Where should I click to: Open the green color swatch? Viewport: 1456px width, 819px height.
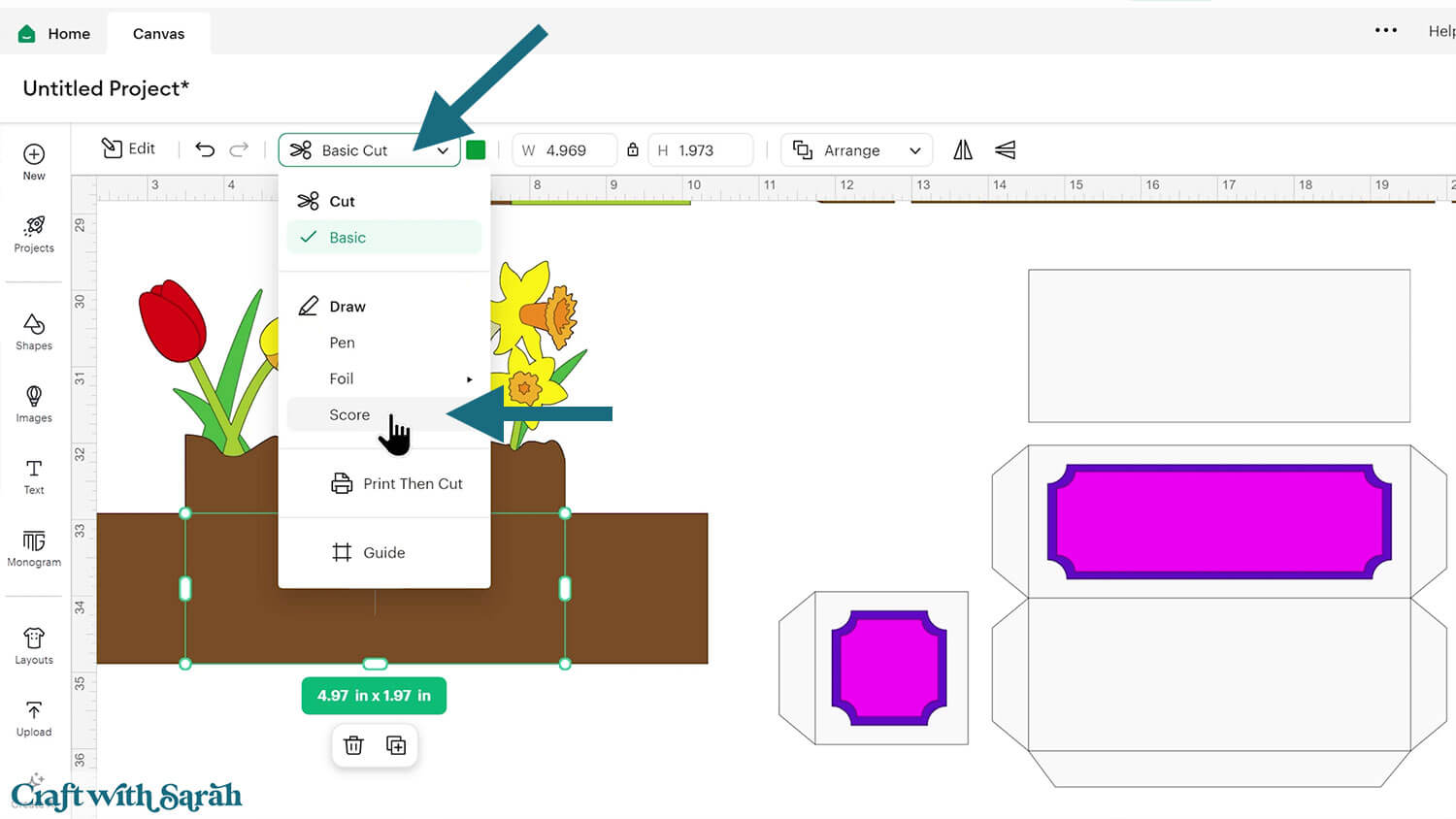[x=476, y=149]
